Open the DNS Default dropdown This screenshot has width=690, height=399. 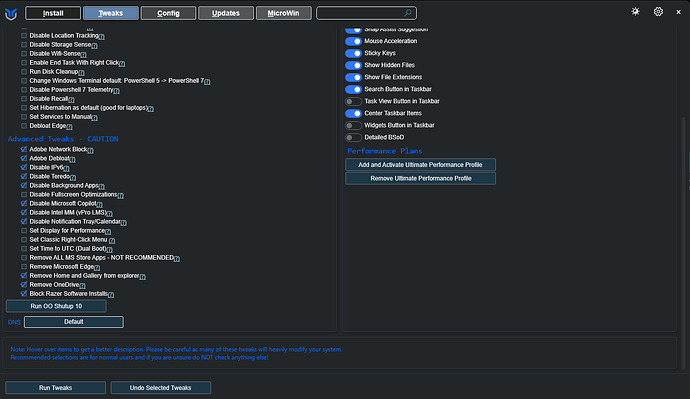click(73, 322)
